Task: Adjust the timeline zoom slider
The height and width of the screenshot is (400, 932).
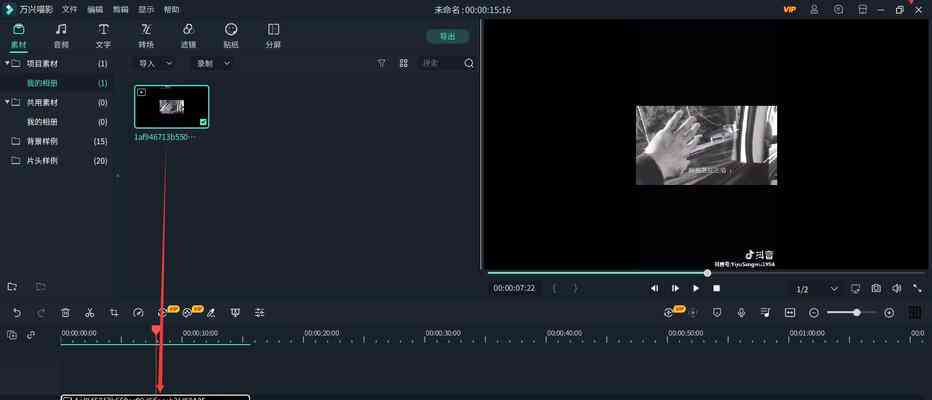Action: (x=857, y=313)
